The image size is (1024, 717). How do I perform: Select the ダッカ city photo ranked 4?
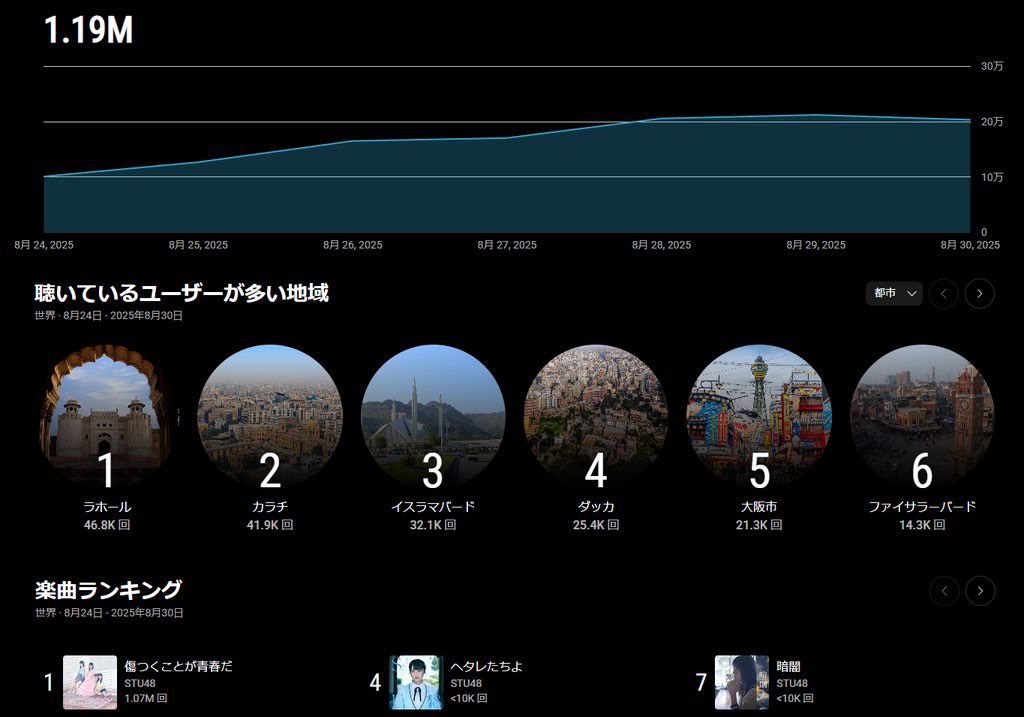tap(596, 417)
